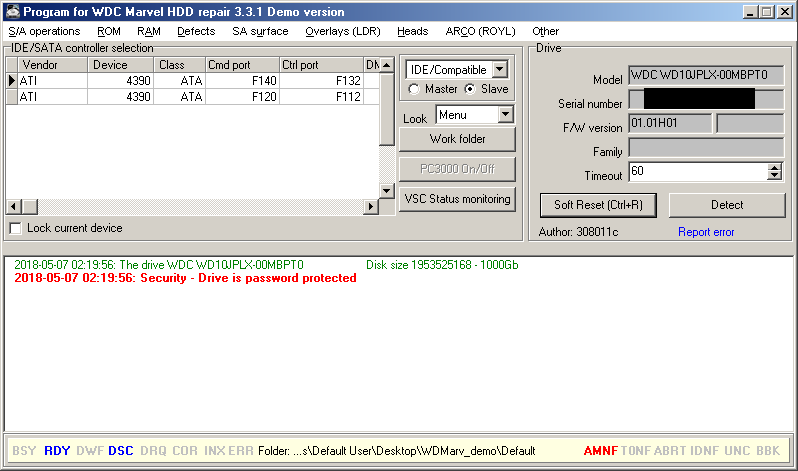Click the VSC Status monitoring button

(x=457, y=199)
